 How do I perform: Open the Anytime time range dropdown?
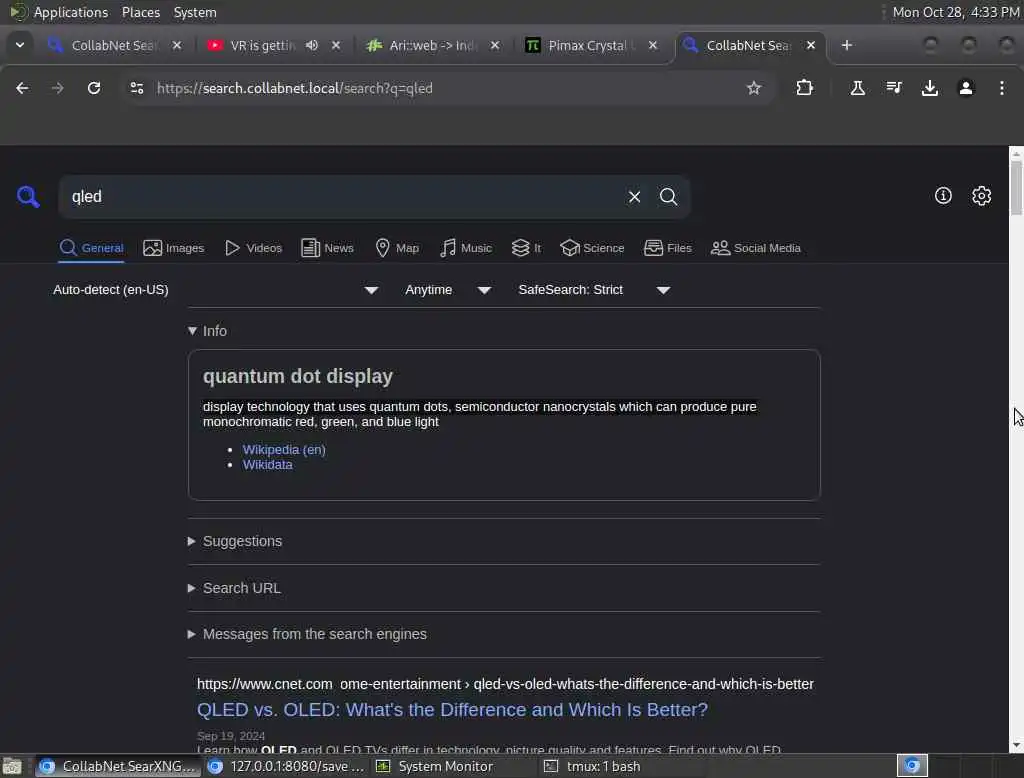pyautogui.click(x=448, y=290)
